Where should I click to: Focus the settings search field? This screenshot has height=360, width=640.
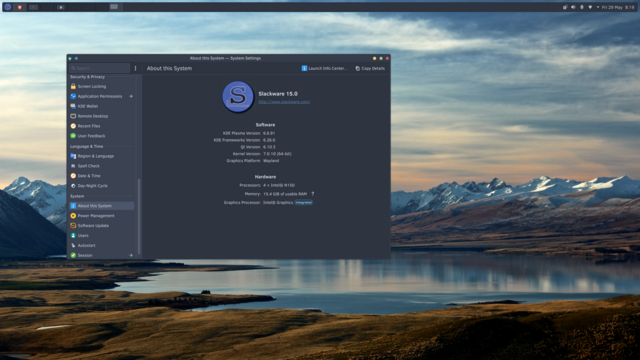point(99,68)
